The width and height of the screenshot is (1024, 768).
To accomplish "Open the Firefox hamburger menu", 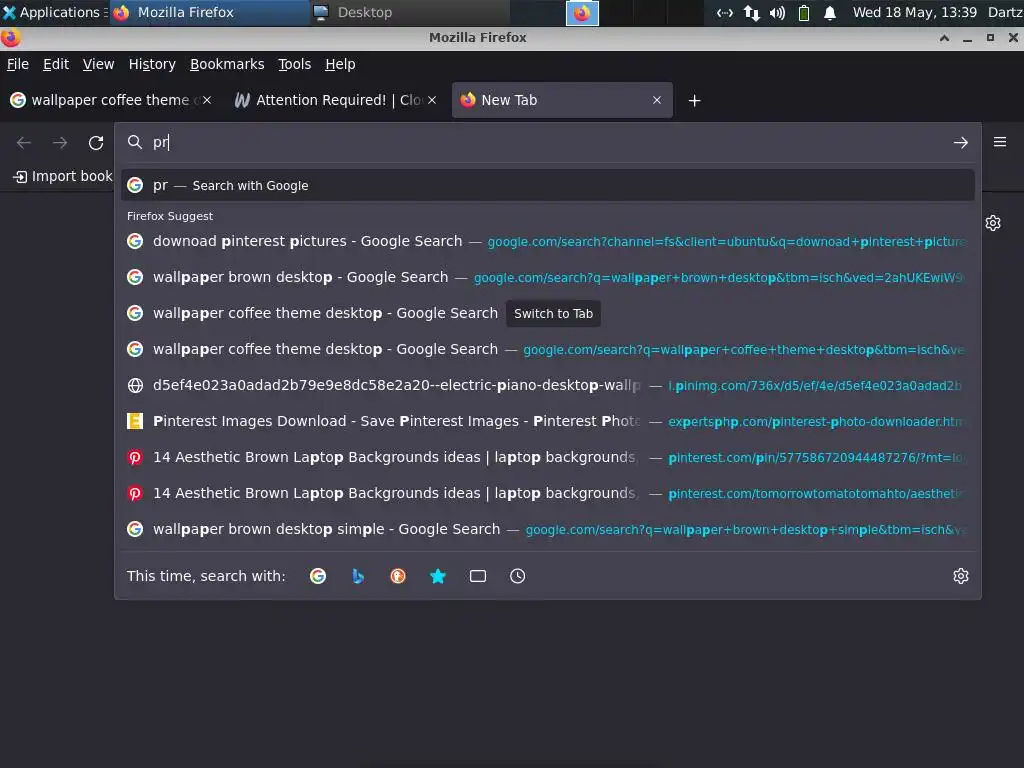I will point(1000,142).
